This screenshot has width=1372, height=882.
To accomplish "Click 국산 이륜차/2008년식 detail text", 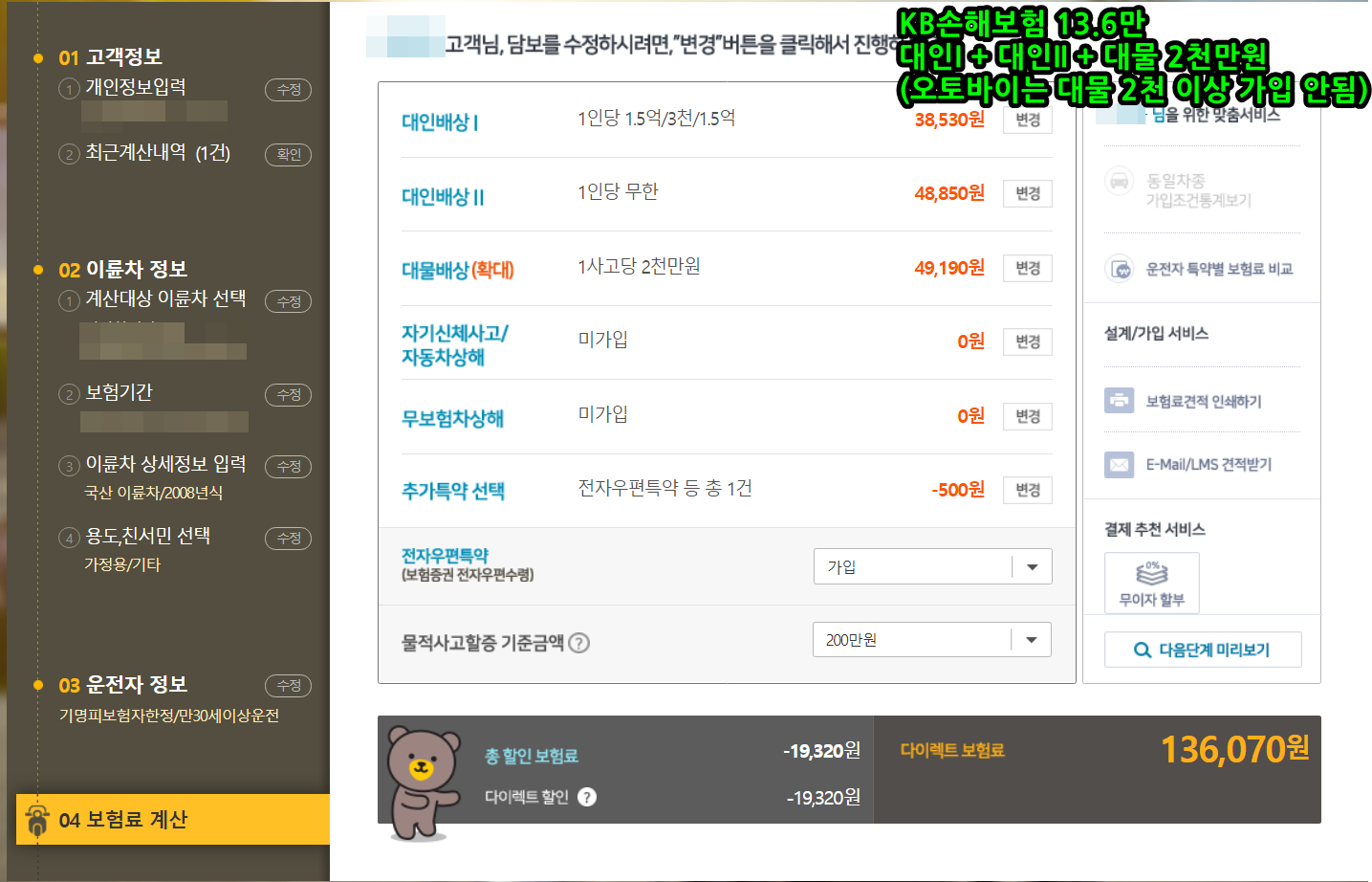I will coord(153,493).
